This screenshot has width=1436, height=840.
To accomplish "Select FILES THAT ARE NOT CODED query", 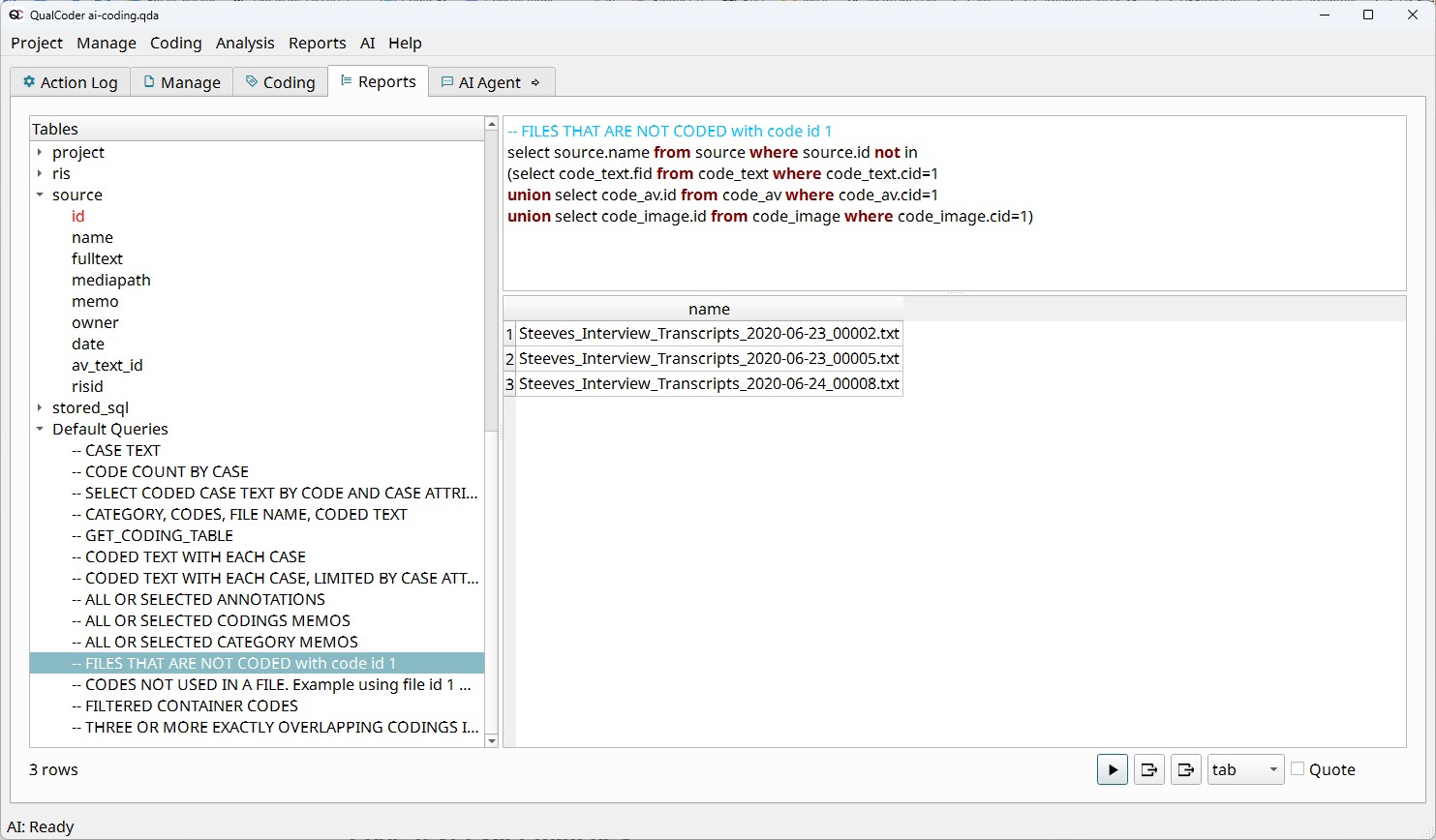I will tap(257, 663).
